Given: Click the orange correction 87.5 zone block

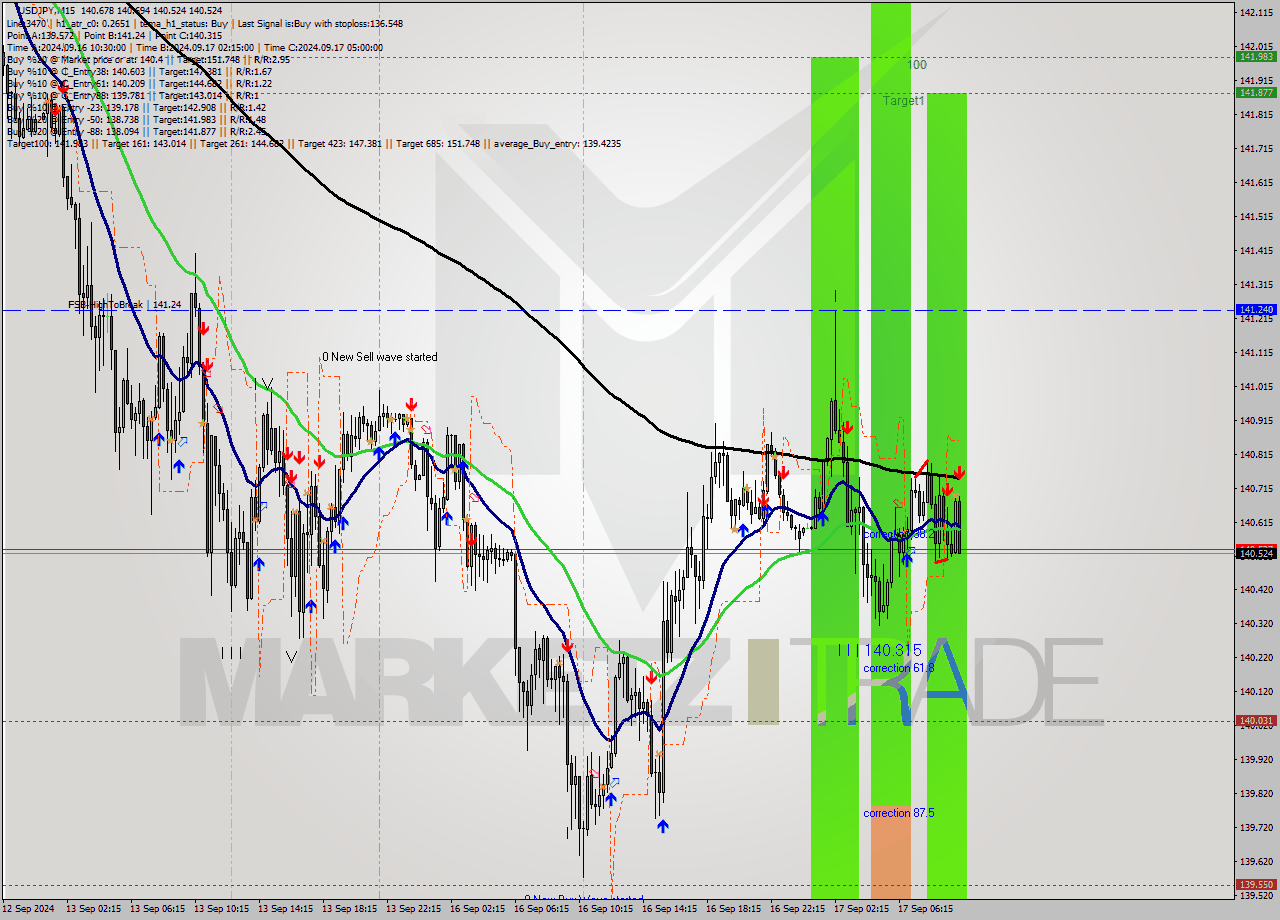Looking at the screenshot, I should point(891,851).
